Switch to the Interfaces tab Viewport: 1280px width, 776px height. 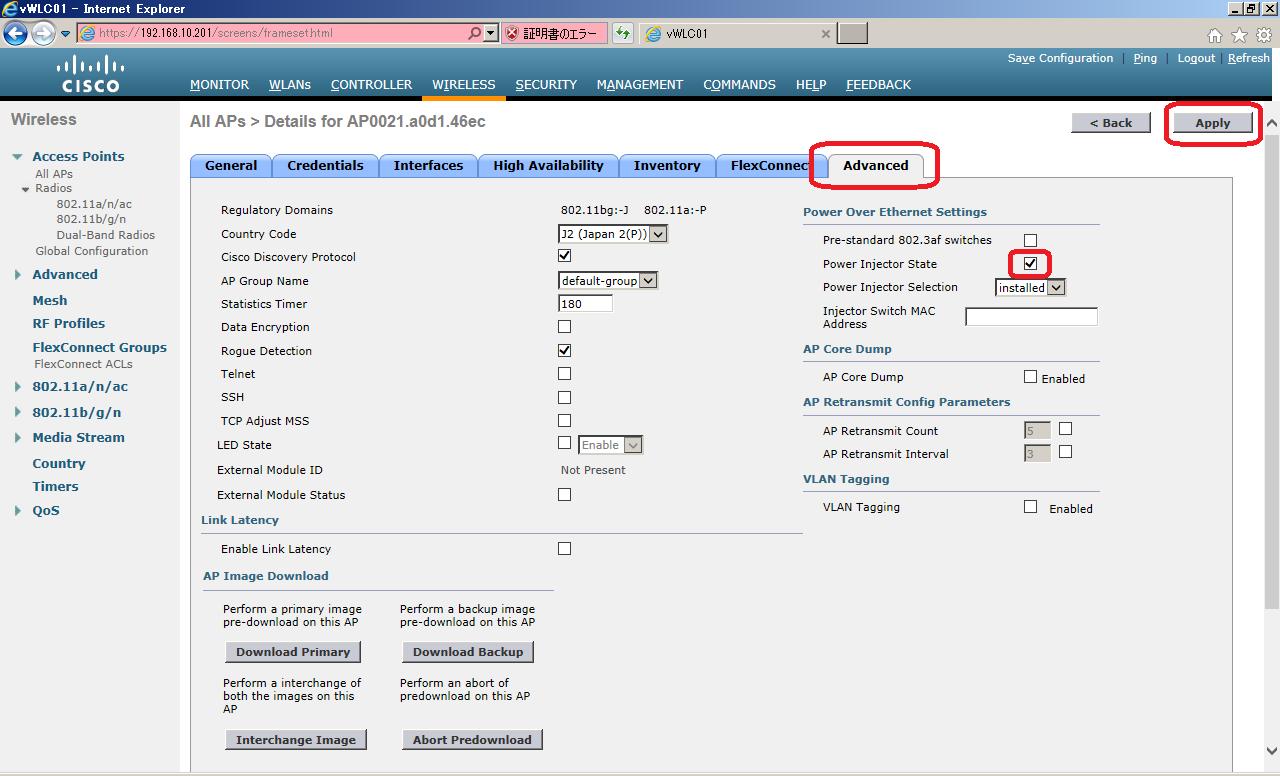pyautogui.click(x=428, y=166)
